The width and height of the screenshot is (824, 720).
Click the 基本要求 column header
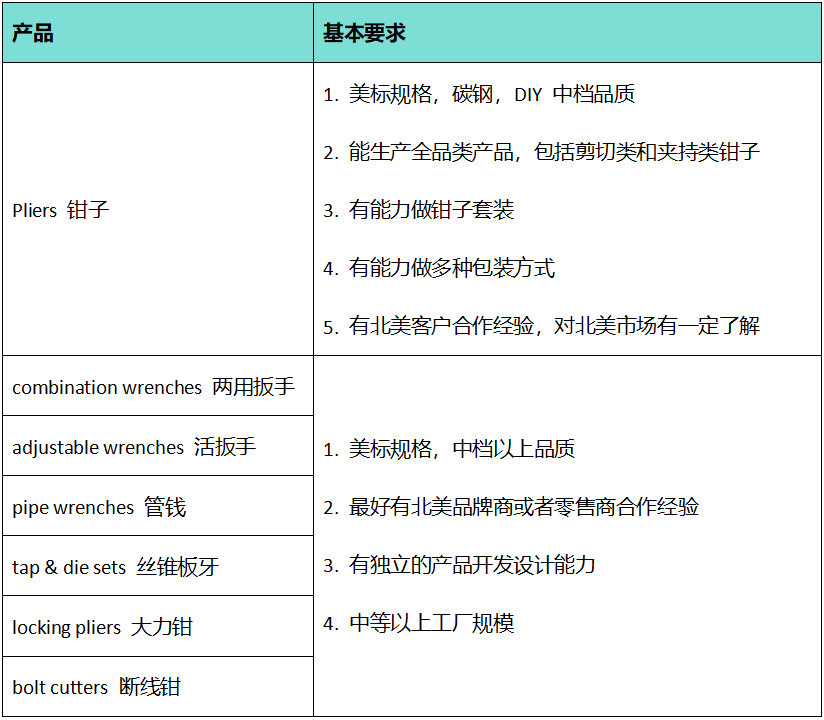364,34
